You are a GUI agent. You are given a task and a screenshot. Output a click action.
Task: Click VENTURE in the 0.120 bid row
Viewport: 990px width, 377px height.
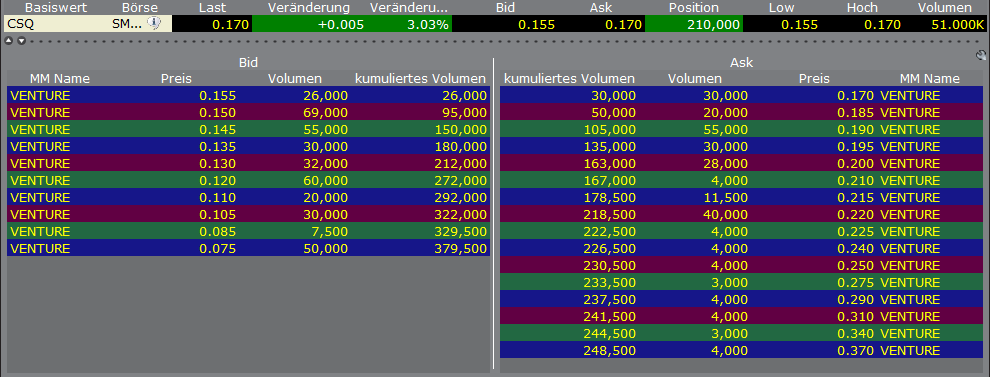[x=40, y=181]
